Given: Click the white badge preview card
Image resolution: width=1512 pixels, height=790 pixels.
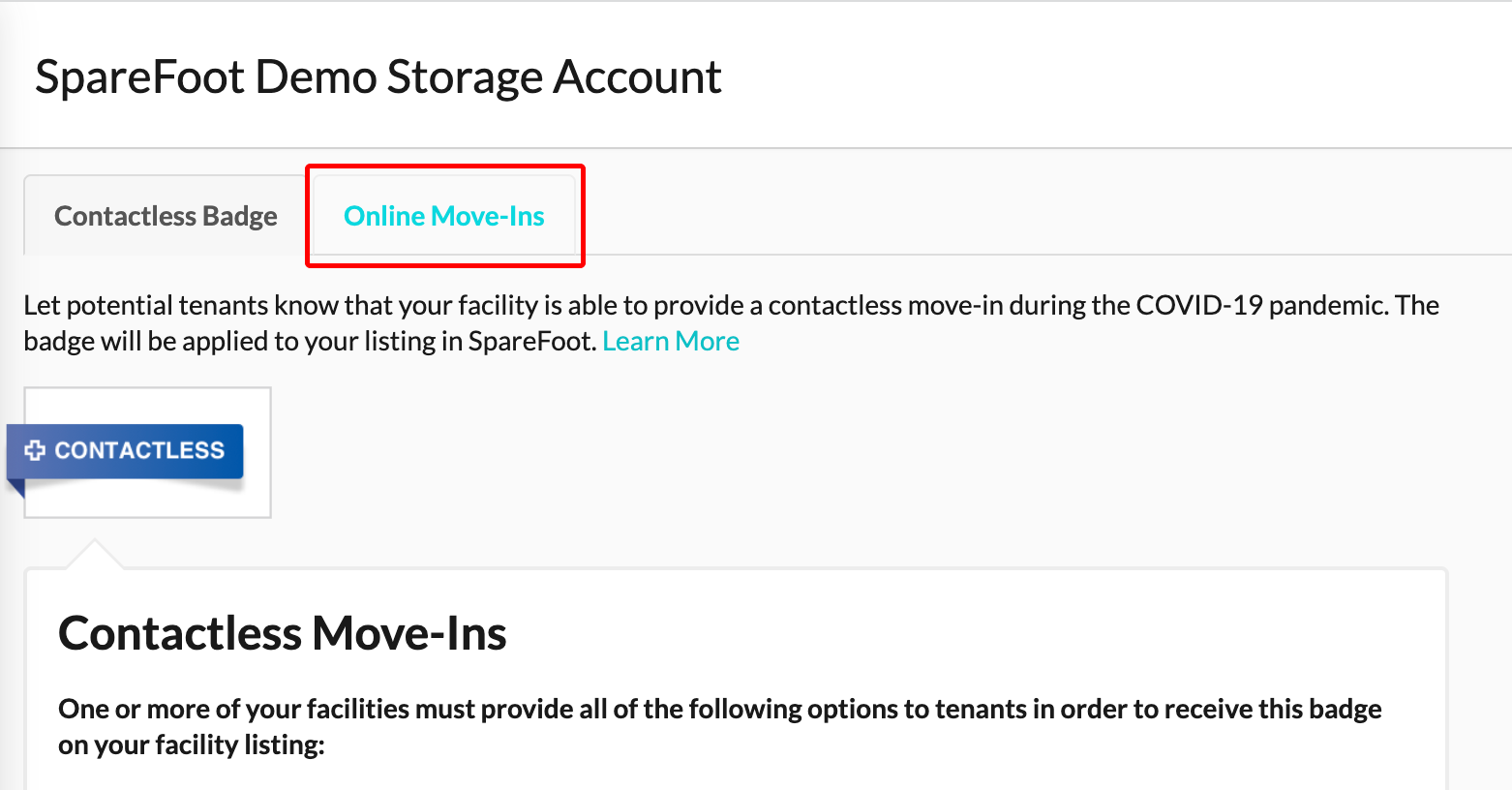Looking at the screenshot, I should point(147,452).
